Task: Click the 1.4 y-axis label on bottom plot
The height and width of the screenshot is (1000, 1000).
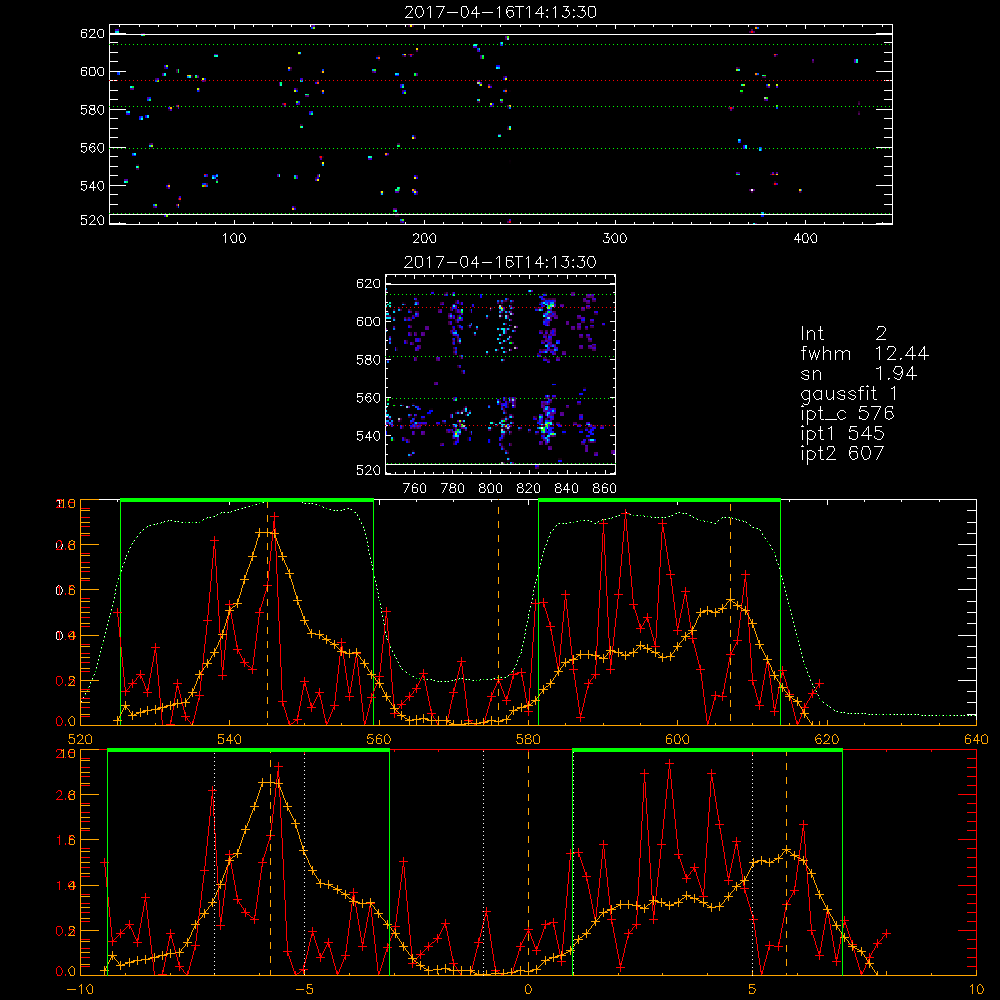Action: point(66,886)
